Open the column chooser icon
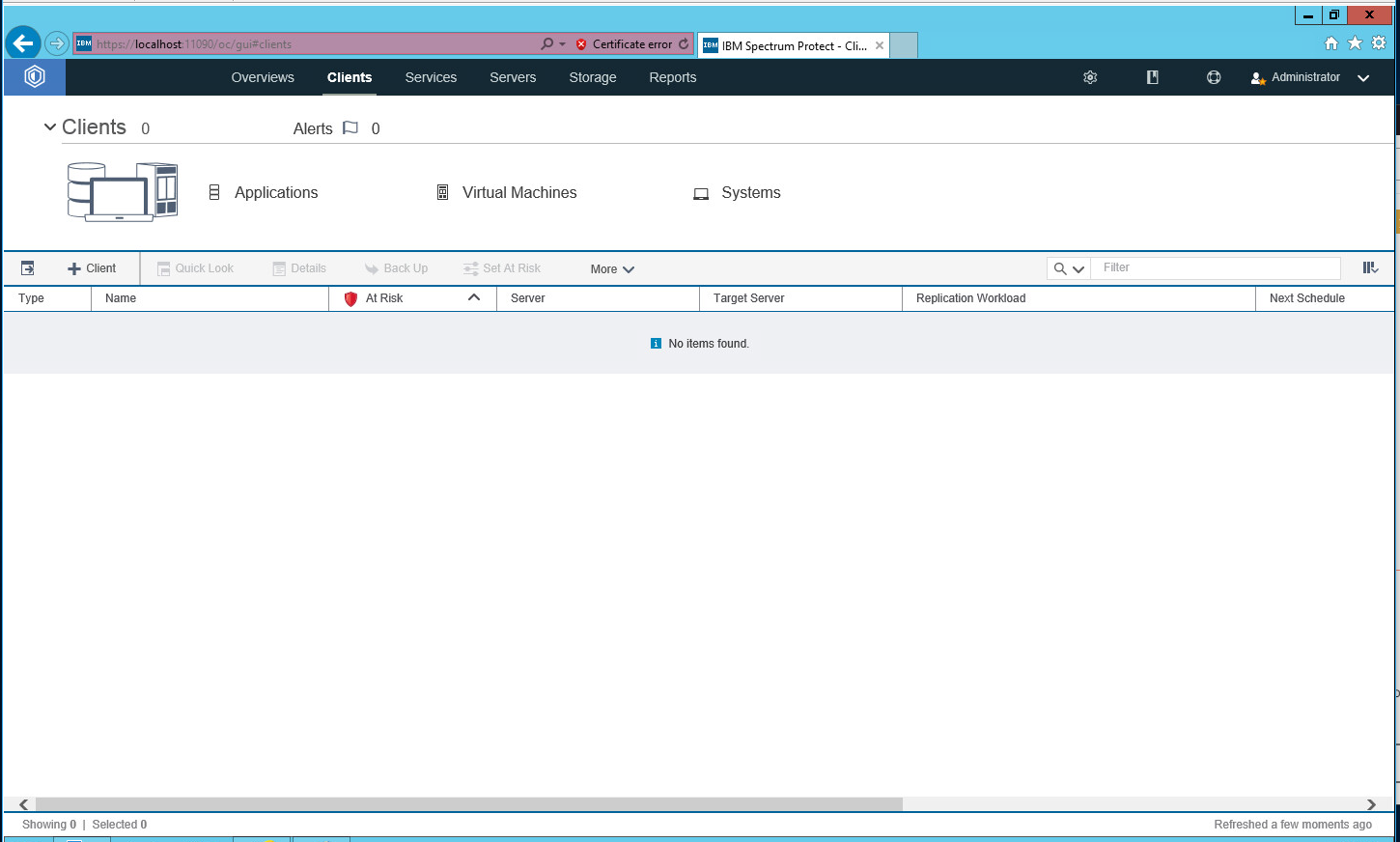The width and height of the screenshot is (1400, 842). click(1370, 268)
